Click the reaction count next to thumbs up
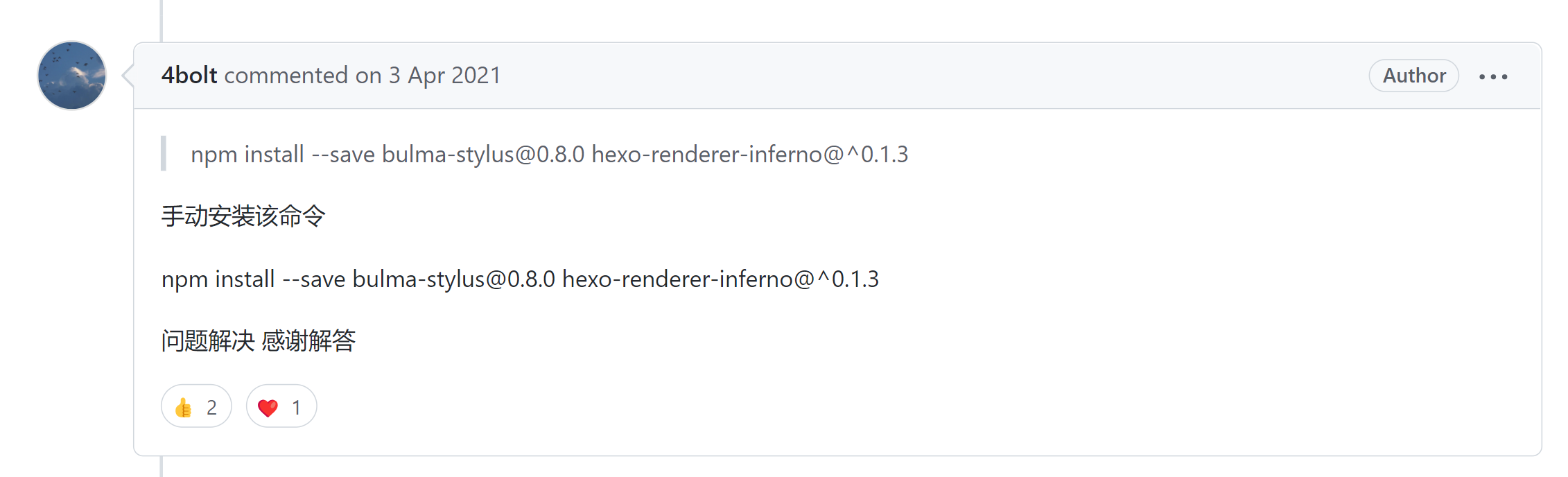Viewport: 1568px width, 477px height. coord(211,408)
